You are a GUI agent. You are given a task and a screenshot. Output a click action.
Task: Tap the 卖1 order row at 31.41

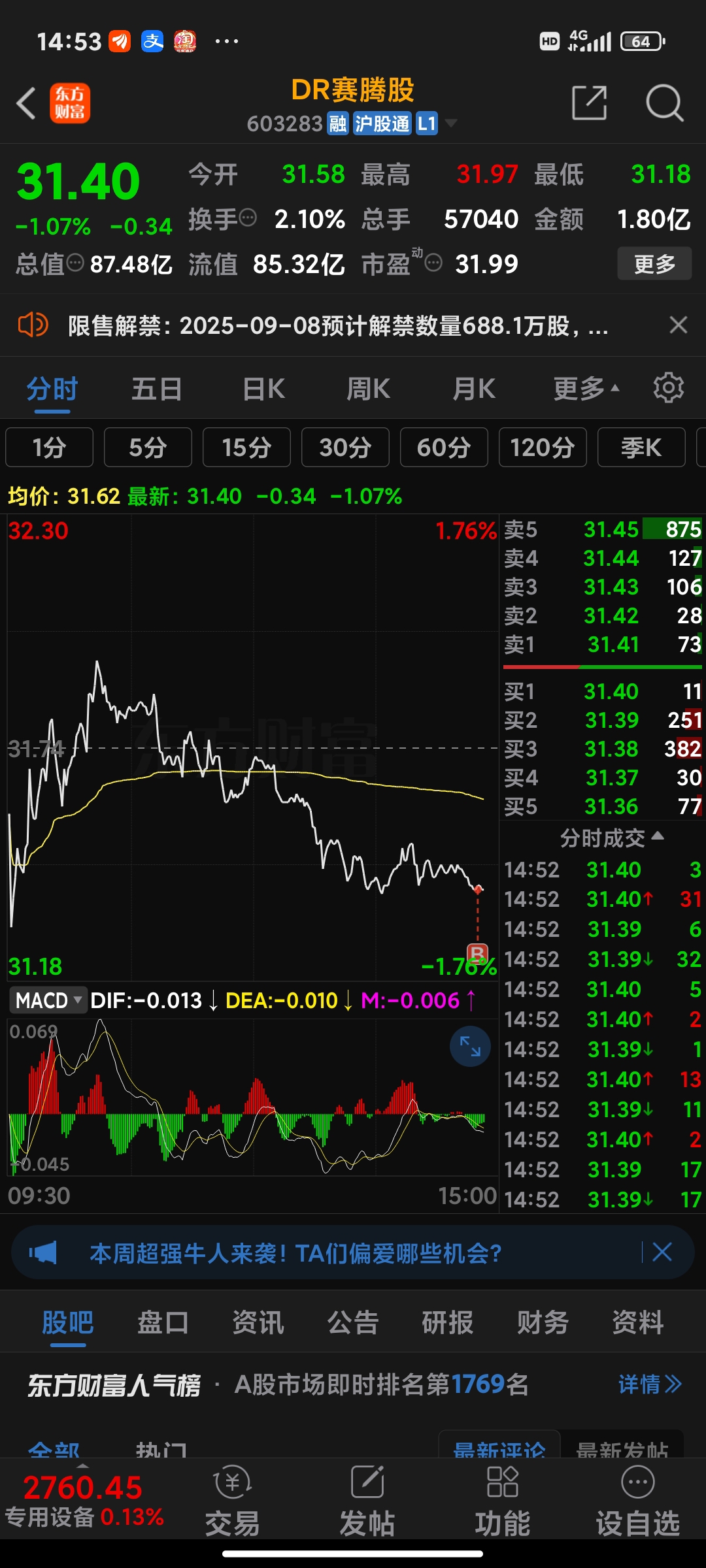(x=603, y=644)
